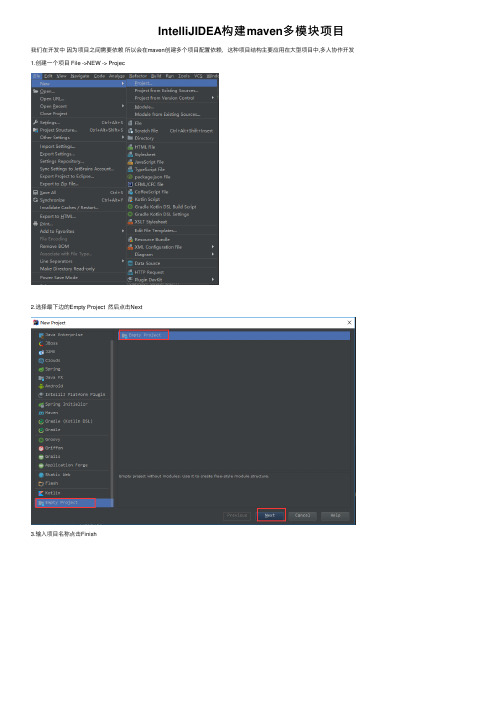Image resolution: width=504 pixels, height=713 pixels.
Task: Click the Gradle Kotlin DSL Build Script icon
Action: (130, 207)
